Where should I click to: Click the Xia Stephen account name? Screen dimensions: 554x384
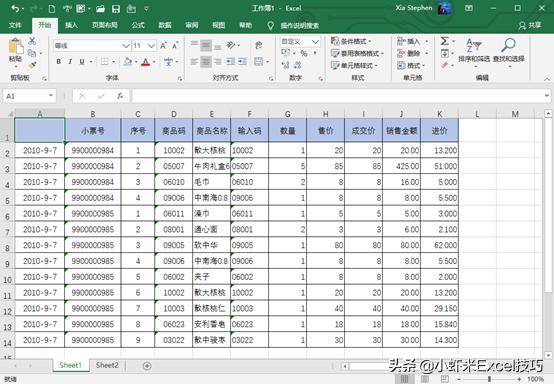413,8
